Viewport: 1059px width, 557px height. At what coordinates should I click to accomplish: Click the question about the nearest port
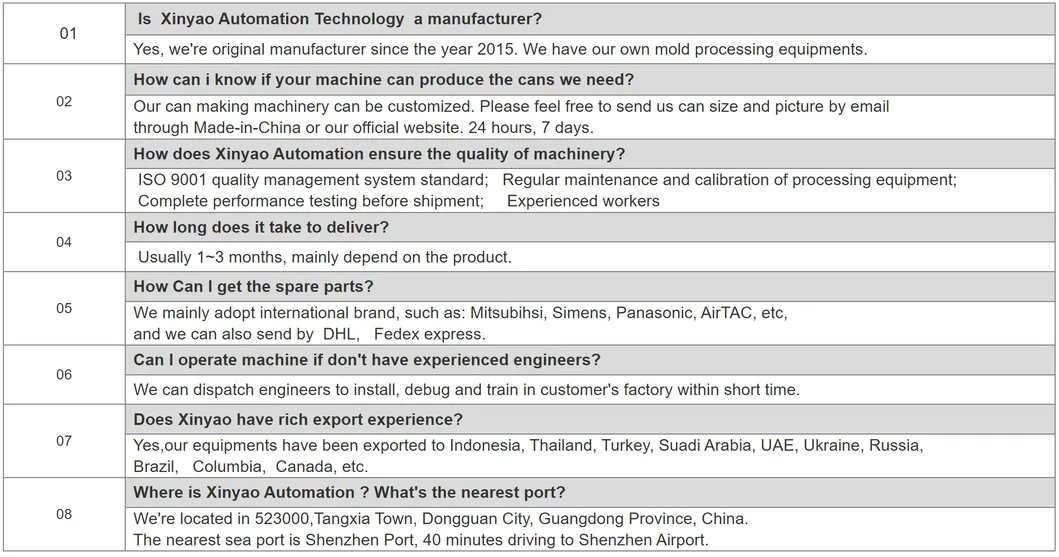coord(349,492)
